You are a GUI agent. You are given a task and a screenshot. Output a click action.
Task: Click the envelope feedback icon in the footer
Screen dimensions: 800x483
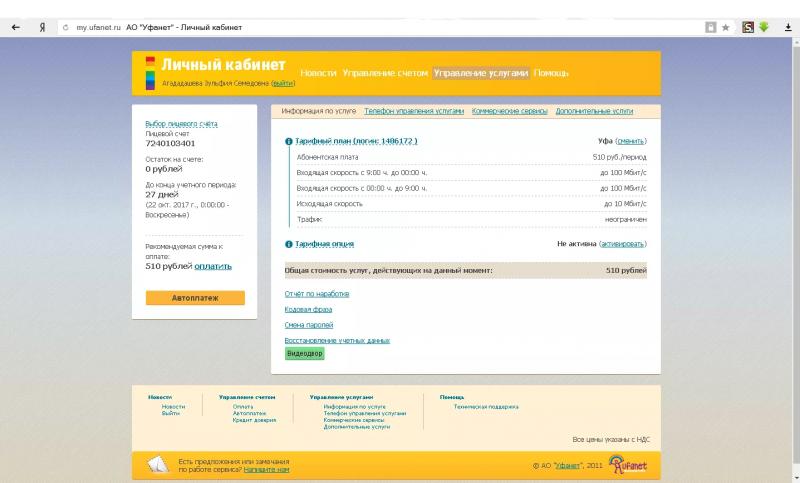point(158,464)
